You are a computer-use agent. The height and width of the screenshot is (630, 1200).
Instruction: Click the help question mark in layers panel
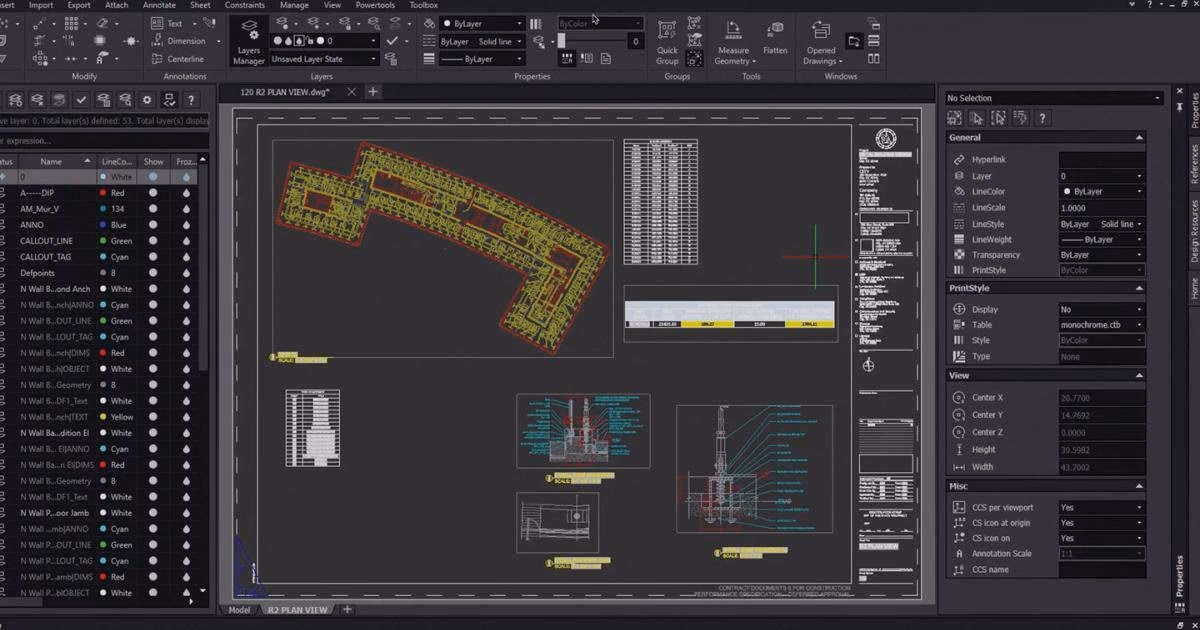pyautogui.click(x=190, y=100)
